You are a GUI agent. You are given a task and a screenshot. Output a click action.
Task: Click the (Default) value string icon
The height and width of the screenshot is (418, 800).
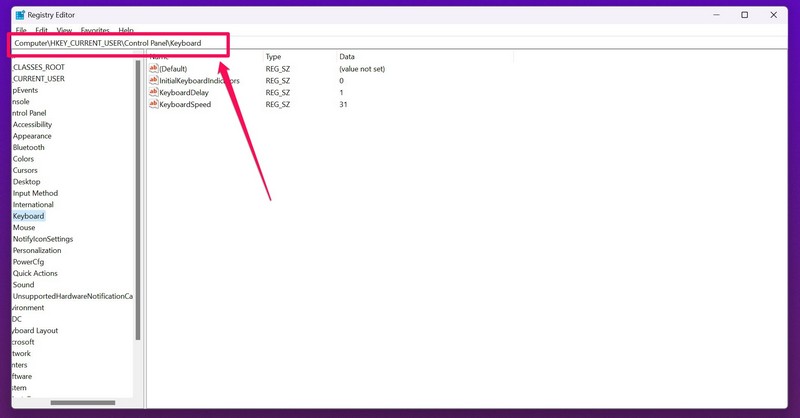tap(154, 69)
